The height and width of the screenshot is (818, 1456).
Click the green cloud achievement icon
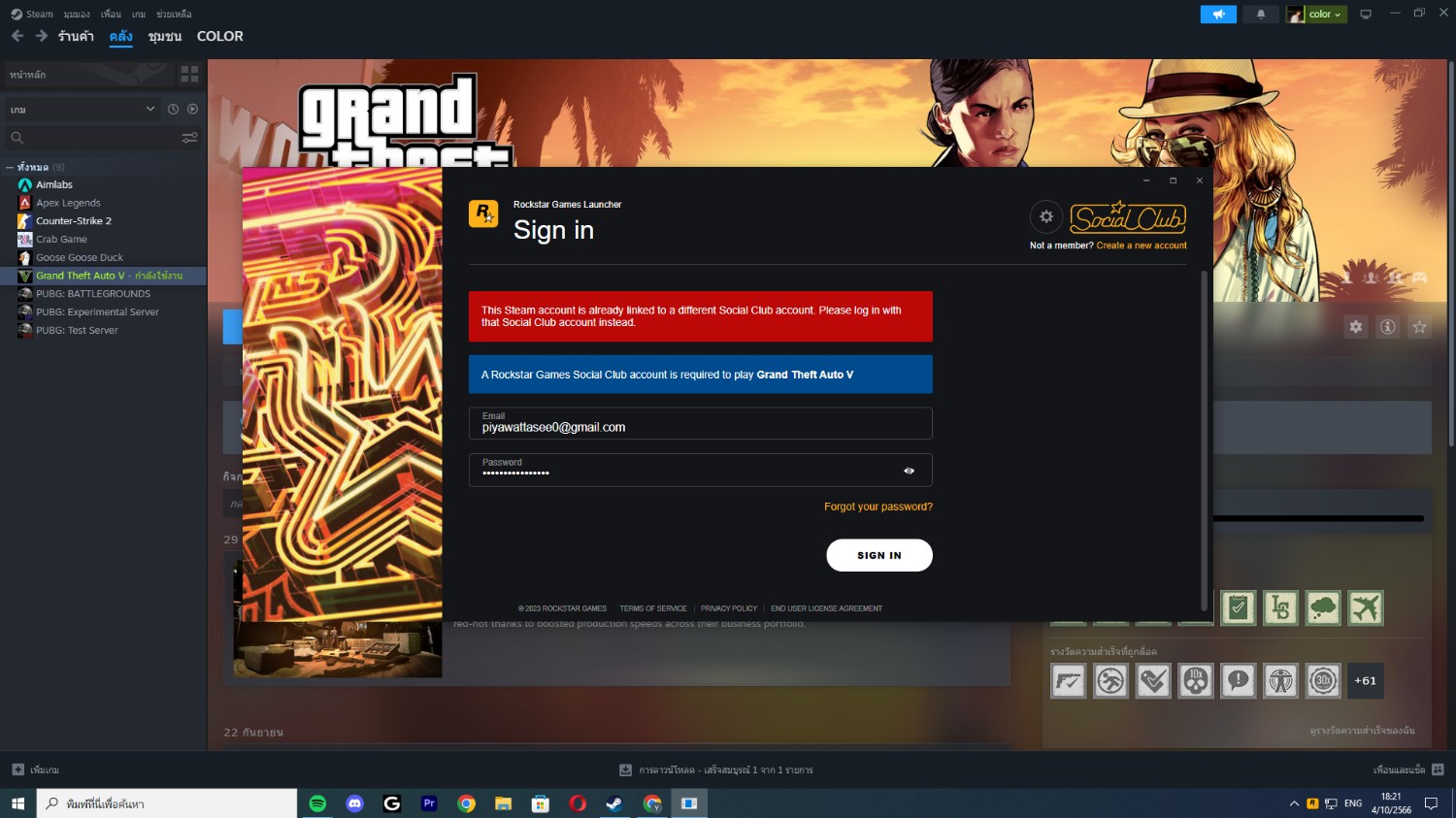1323,608
